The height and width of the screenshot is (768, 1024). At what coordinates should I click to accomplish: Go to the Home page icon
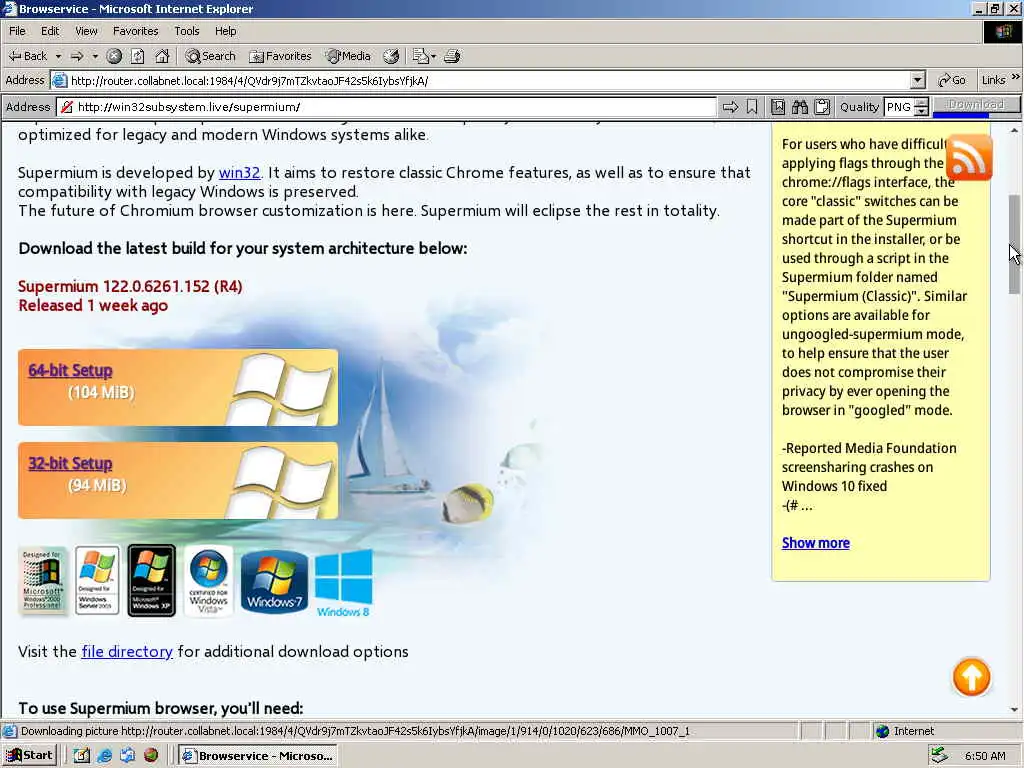162,56
